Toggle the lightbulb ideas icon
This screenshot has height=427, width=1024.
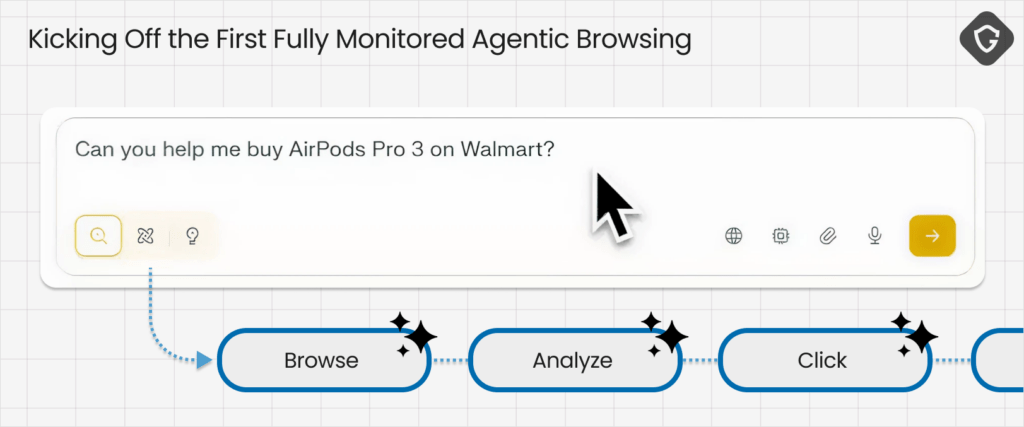193,236
